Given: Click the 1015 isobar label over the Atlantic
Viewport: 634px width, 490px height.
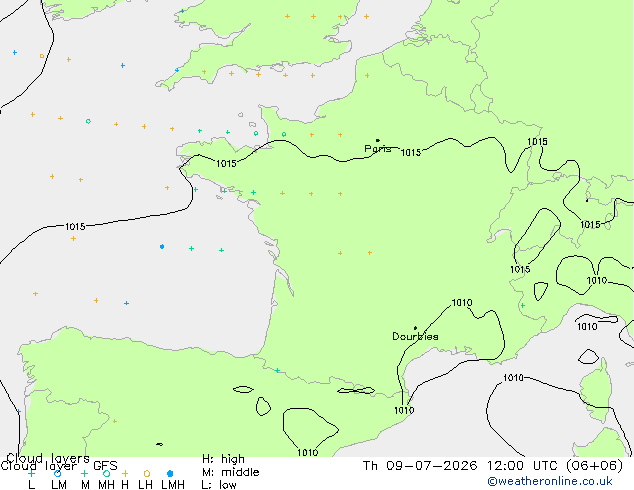Looking at the screenshot, I should click(x=75, y=226).
